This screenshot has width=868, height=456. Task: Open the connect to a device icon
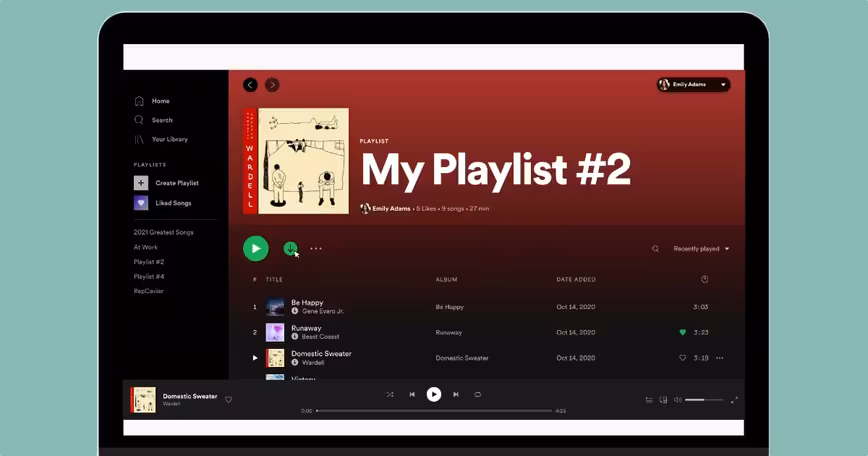pyautogui.click(x=663, y=400)
